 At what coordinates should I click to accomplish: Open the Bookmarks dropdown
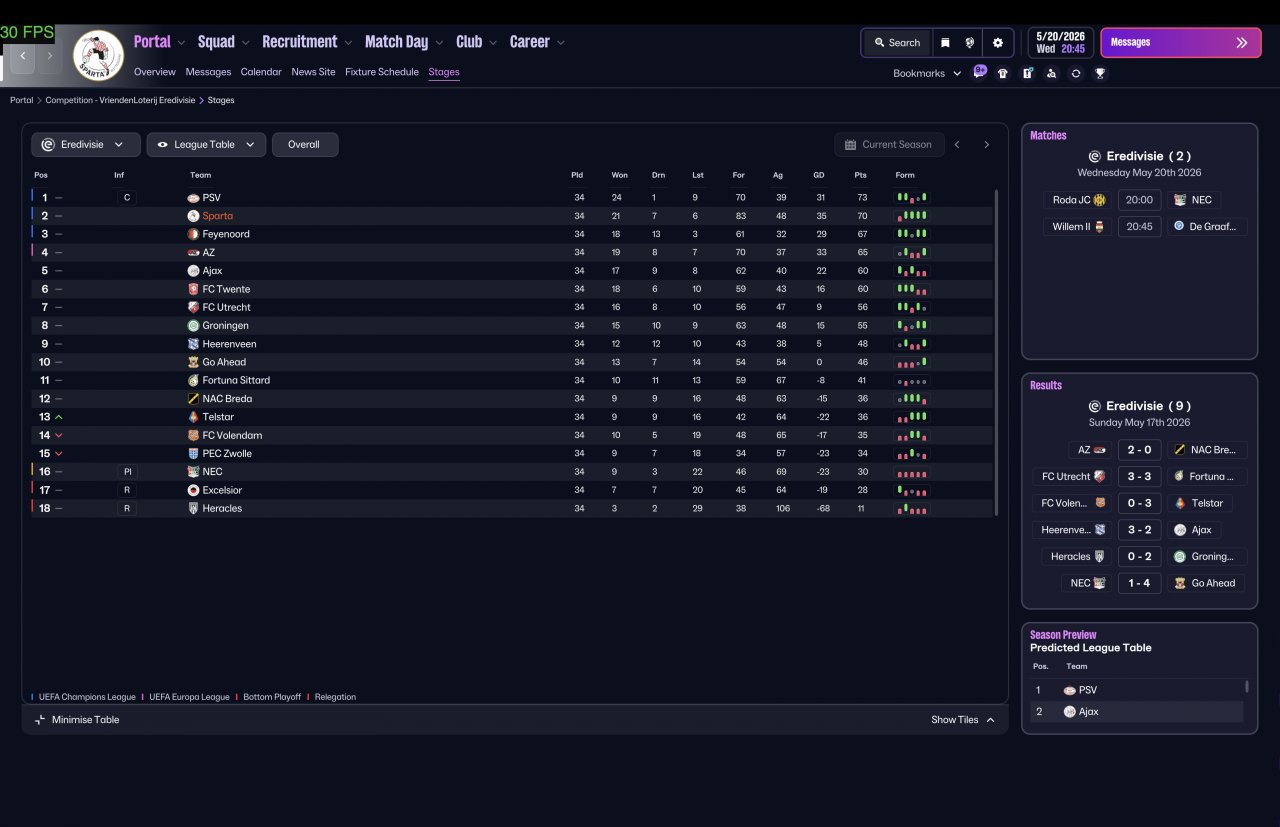coord(927,73)
